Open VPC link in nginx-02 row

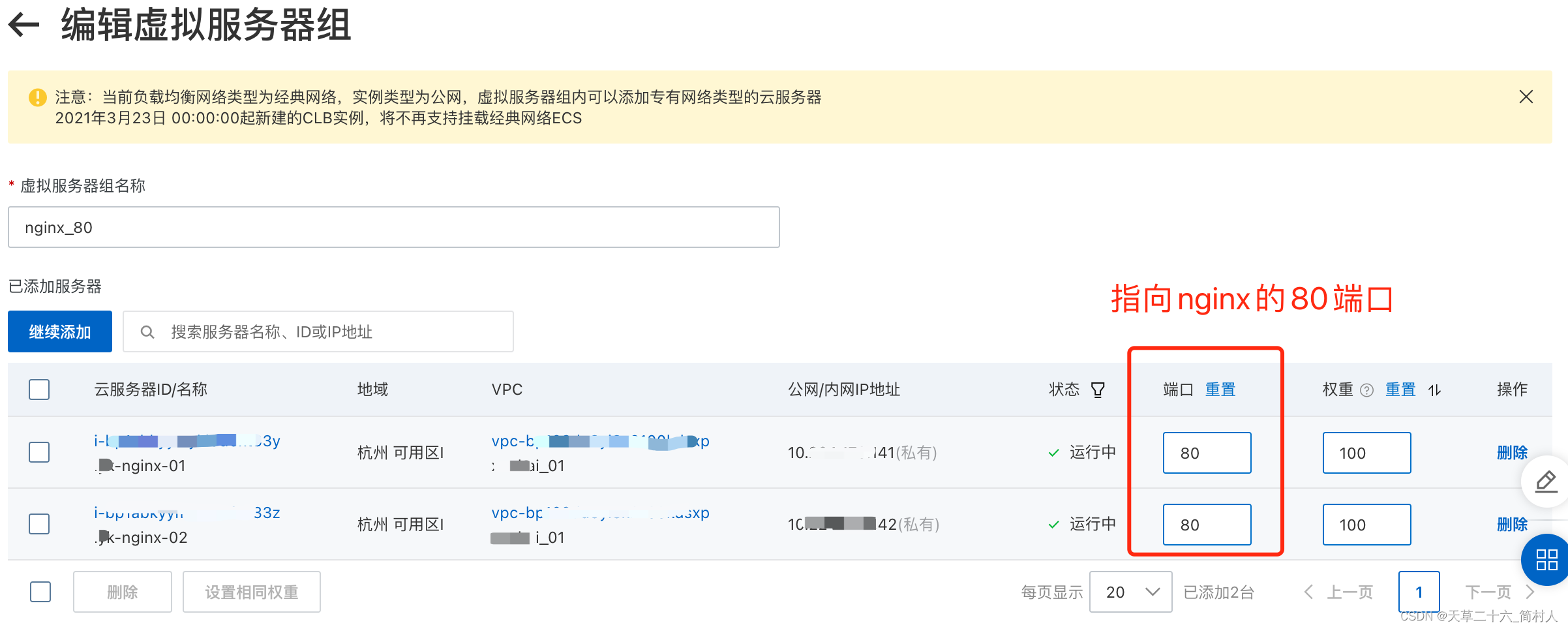600,513
